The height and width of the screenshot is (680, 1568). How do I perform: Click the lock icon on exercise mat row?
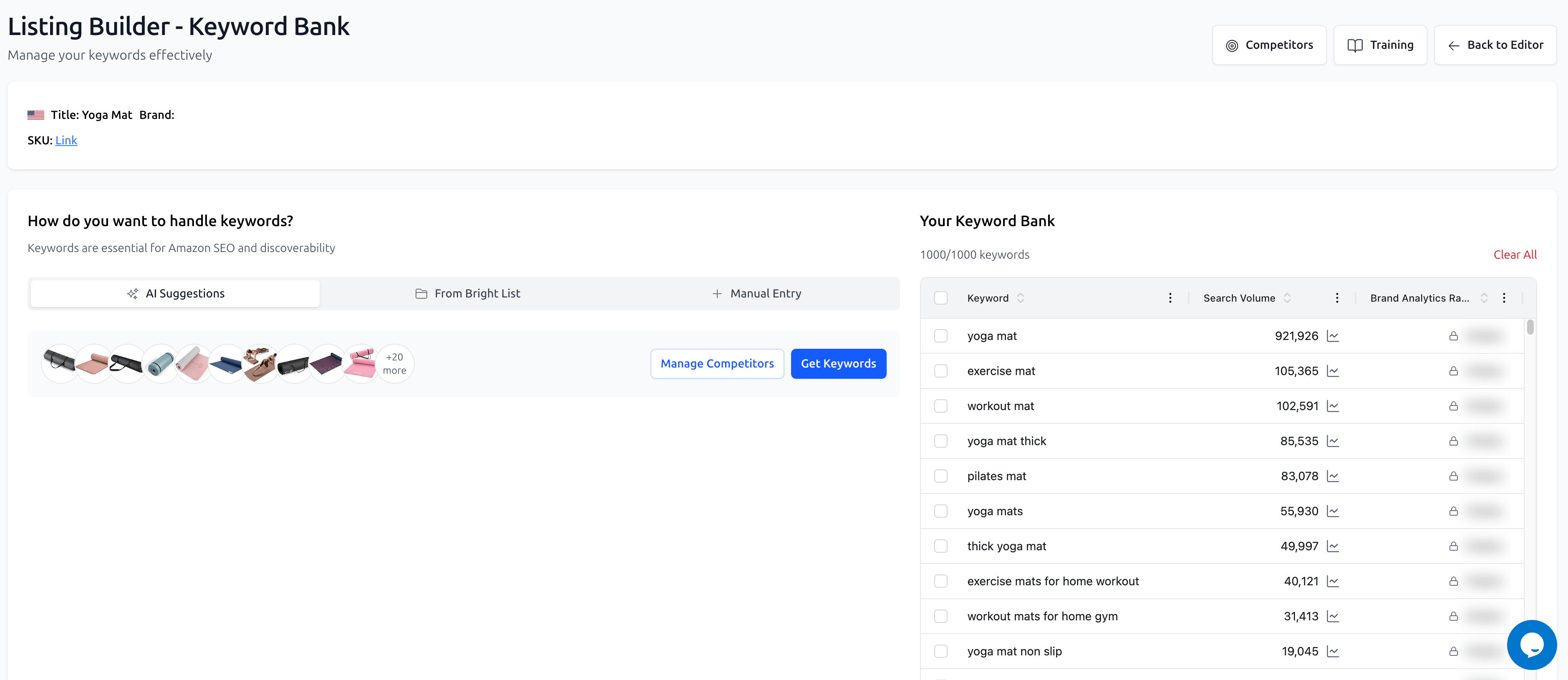(x=1454, y=371)
